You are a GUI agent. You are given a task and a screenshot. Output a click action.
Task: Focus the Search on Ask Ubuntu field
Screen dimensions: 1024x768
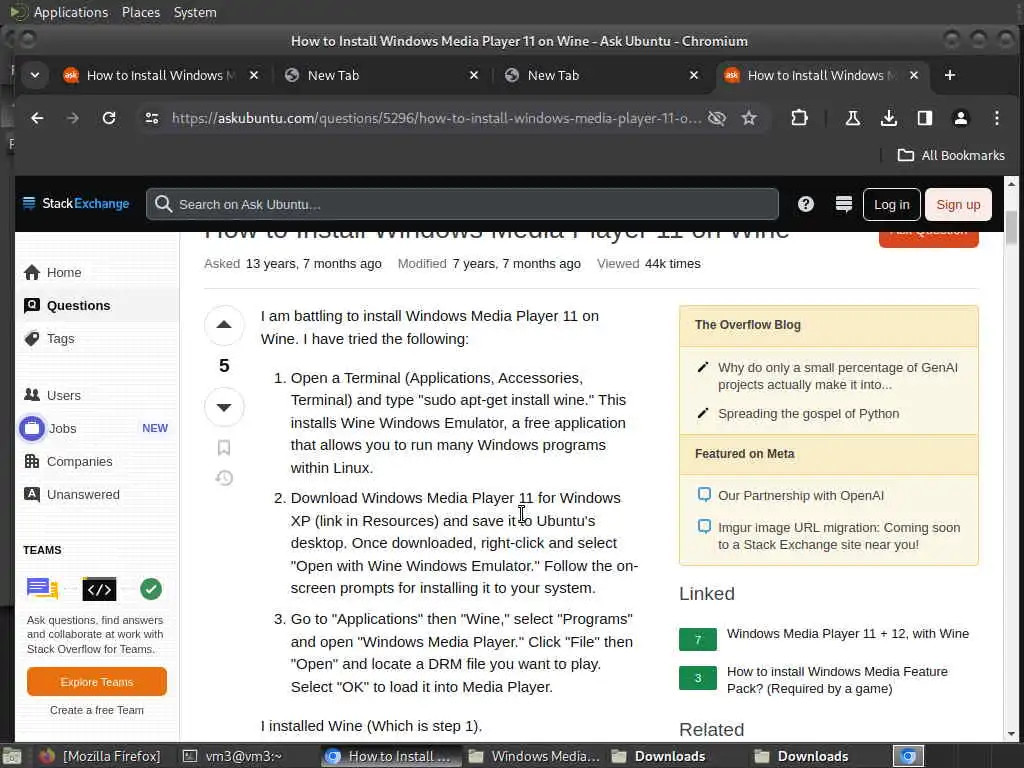pos(462,204)
